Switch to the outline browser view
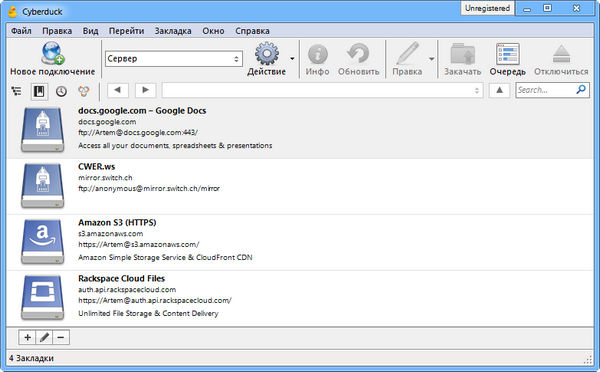Screen dimensions: 600x372 pos(16,91)
